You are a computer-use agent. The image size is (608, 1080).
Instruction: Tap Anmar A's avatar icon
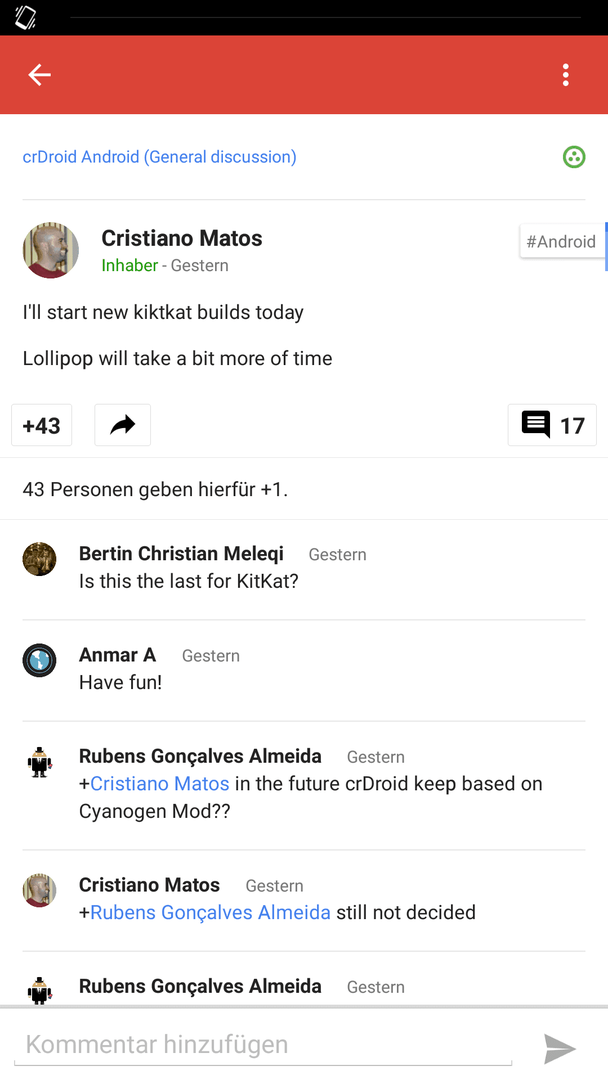pos(39,660)
